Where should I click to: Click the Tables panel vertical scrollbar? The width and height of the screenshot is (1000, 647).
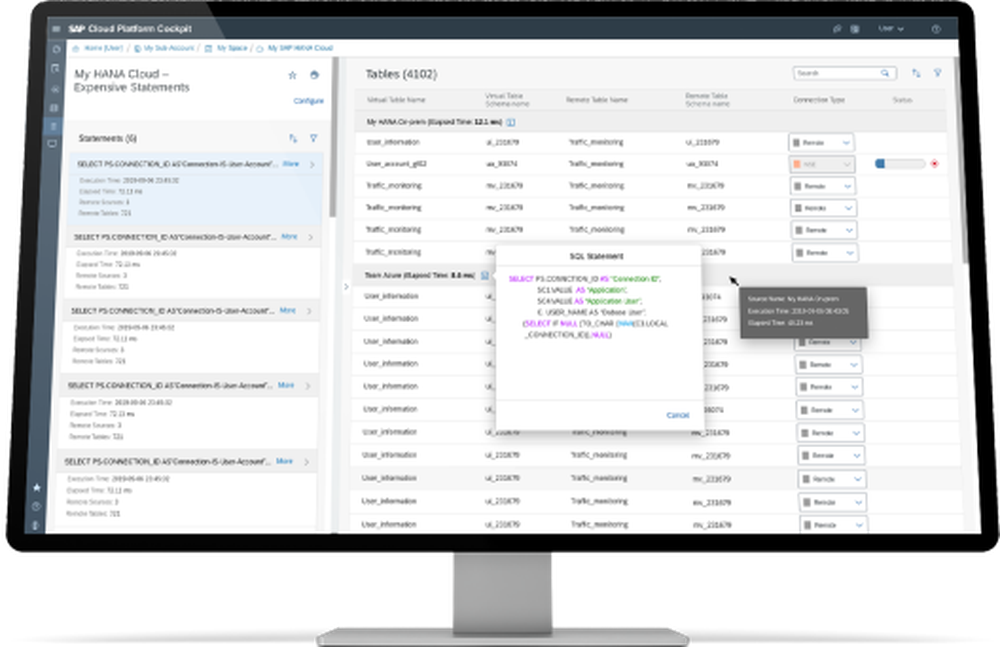coord(960,160)
